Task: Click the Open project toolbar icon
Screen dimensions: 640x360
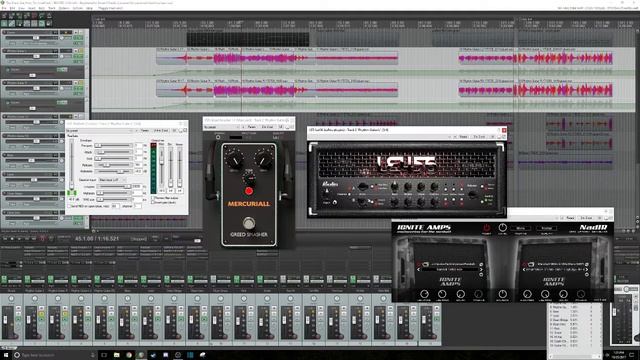Action: point(12,16)
